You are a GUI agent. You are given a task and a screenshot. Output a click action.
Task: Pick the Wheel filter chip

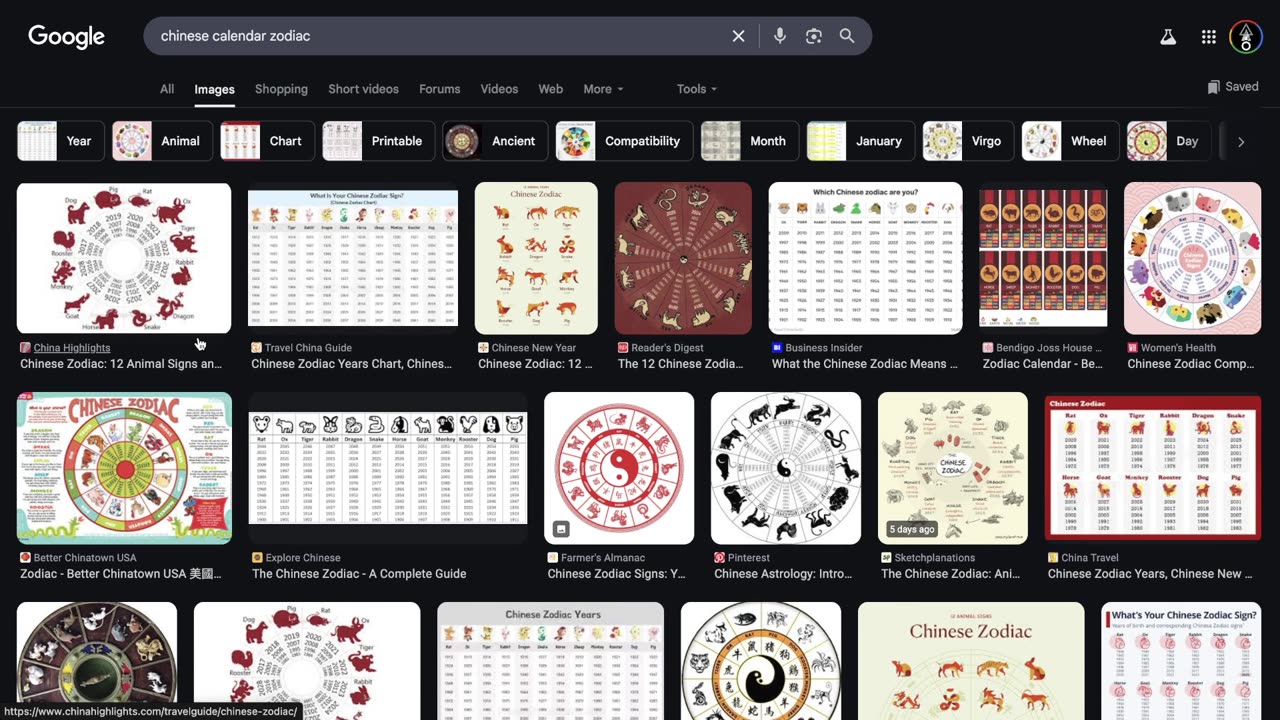[x=1070, y=141]
